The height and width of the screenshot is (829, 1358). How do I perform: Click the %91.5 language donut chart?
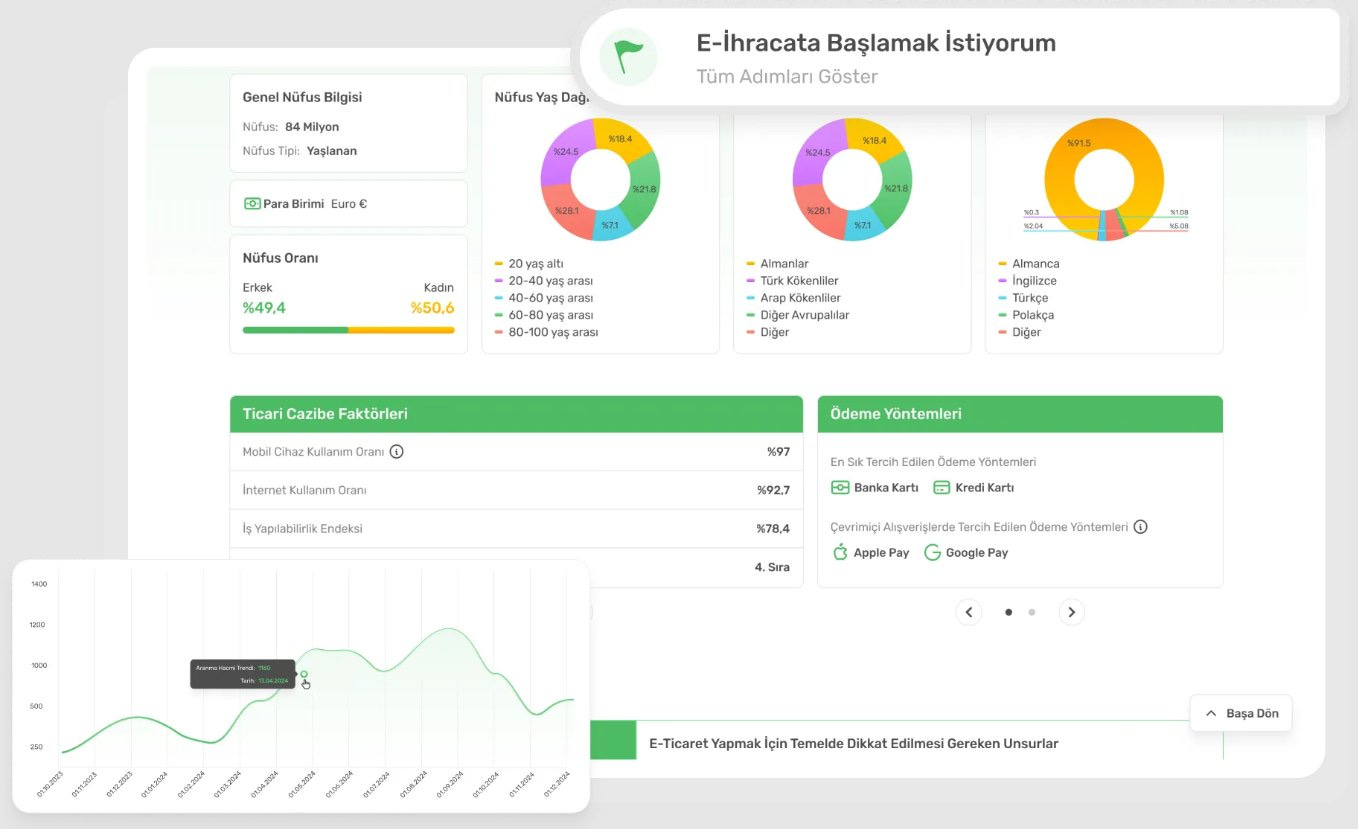pyautogui.click(x=1104, y=180)
